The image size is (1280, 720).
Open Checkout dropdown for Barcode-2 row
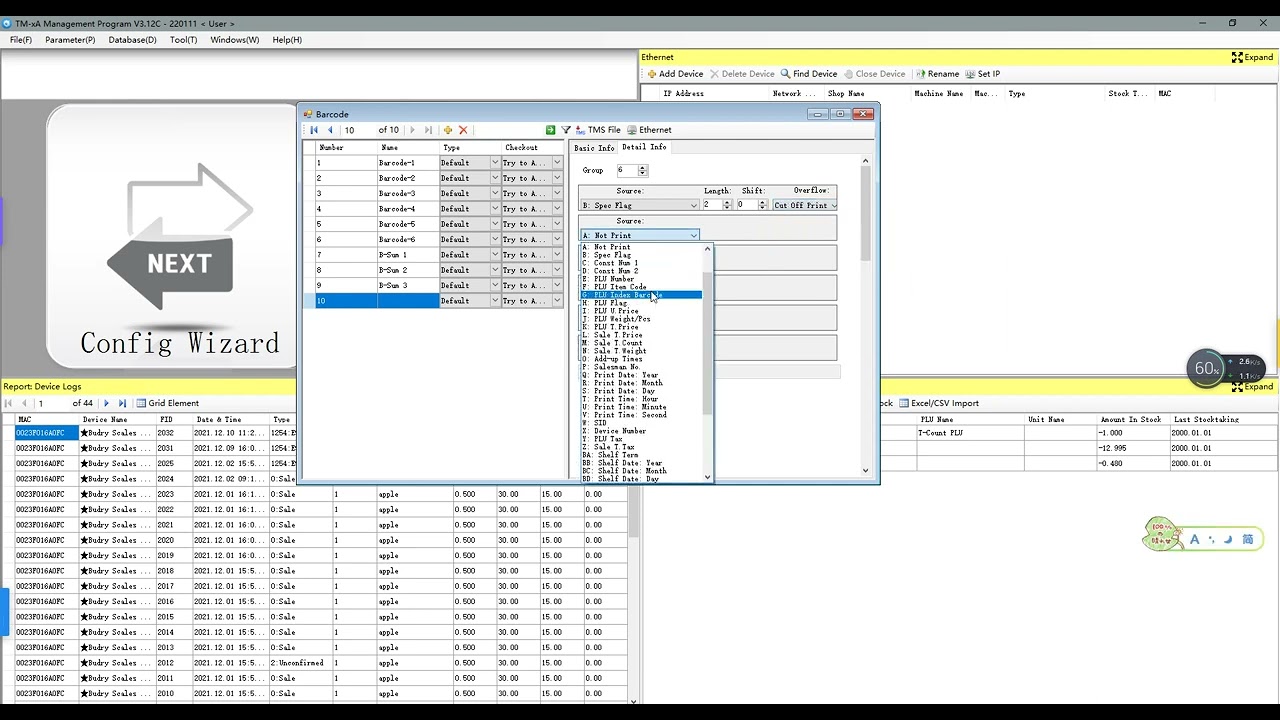coord(557,178)
